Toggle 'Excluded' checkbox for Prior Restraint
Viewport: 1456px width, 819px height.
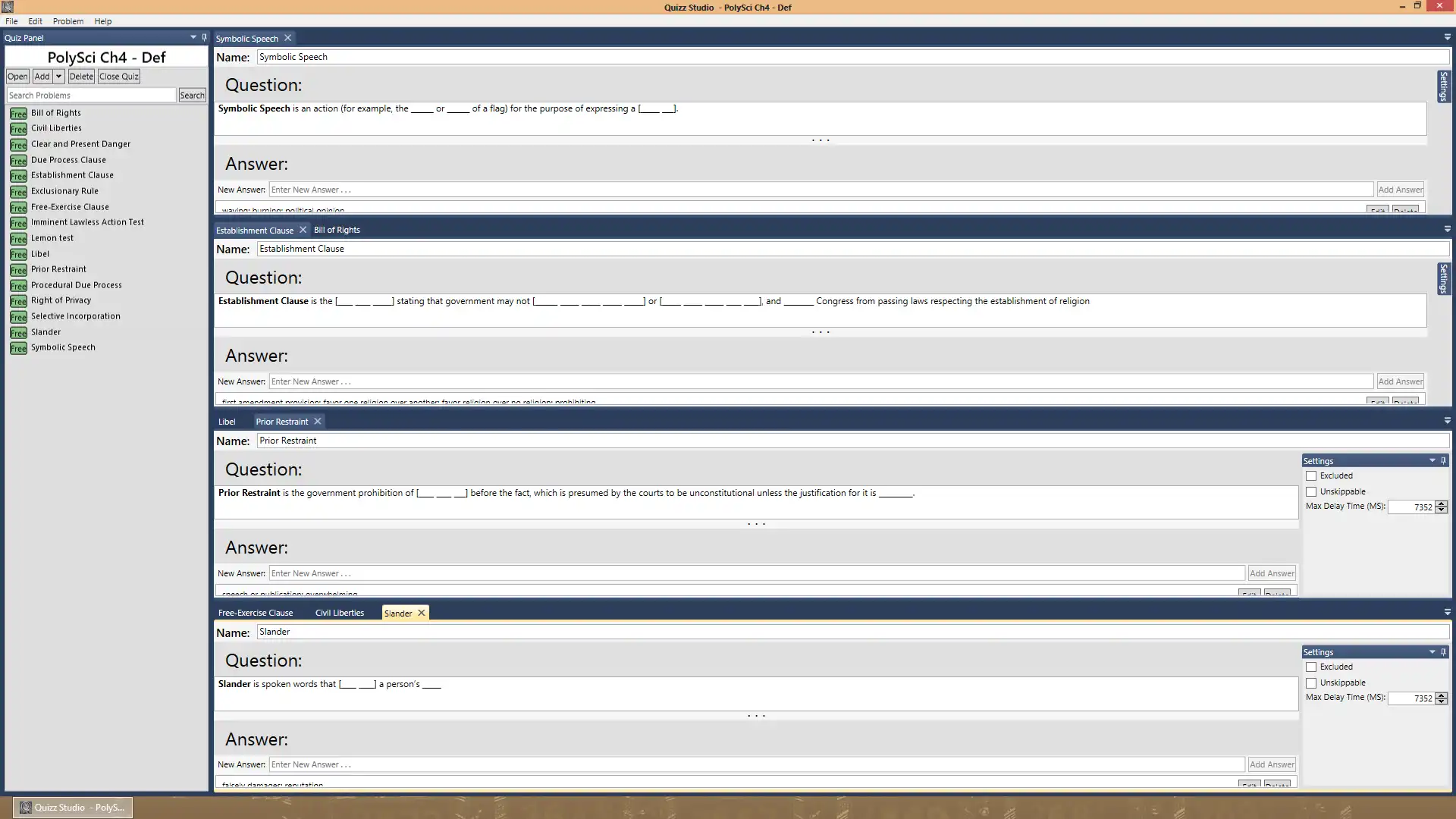click(1311, 475)
